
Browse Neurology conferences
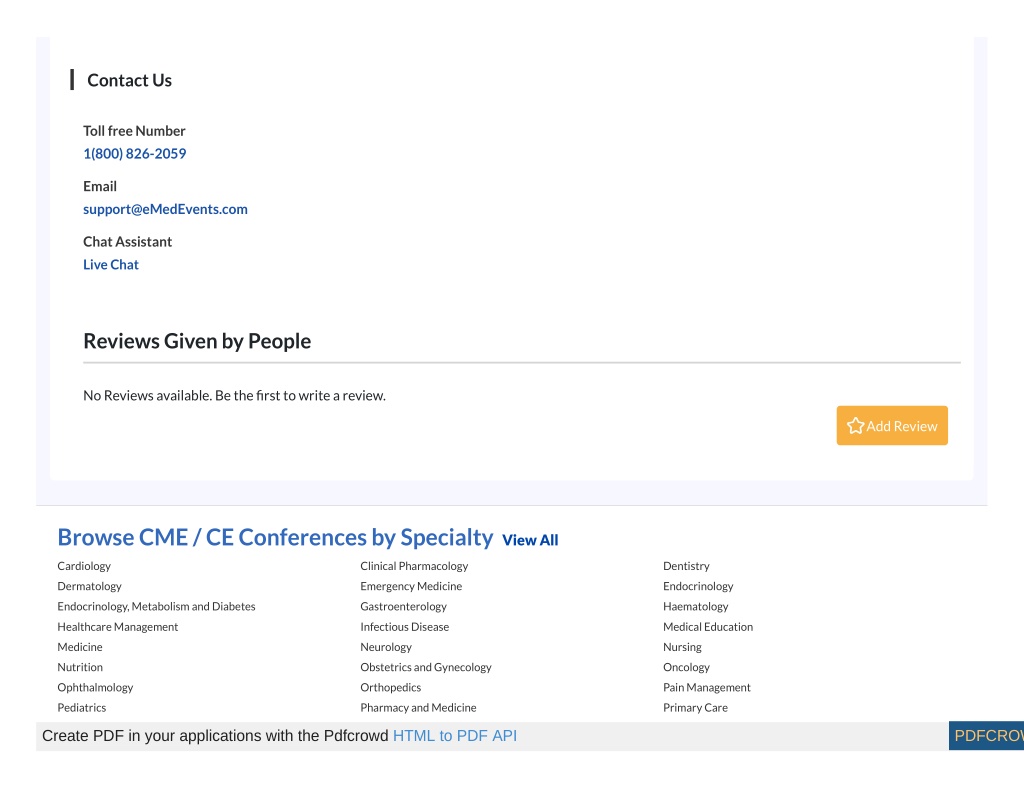pos(386,647)
